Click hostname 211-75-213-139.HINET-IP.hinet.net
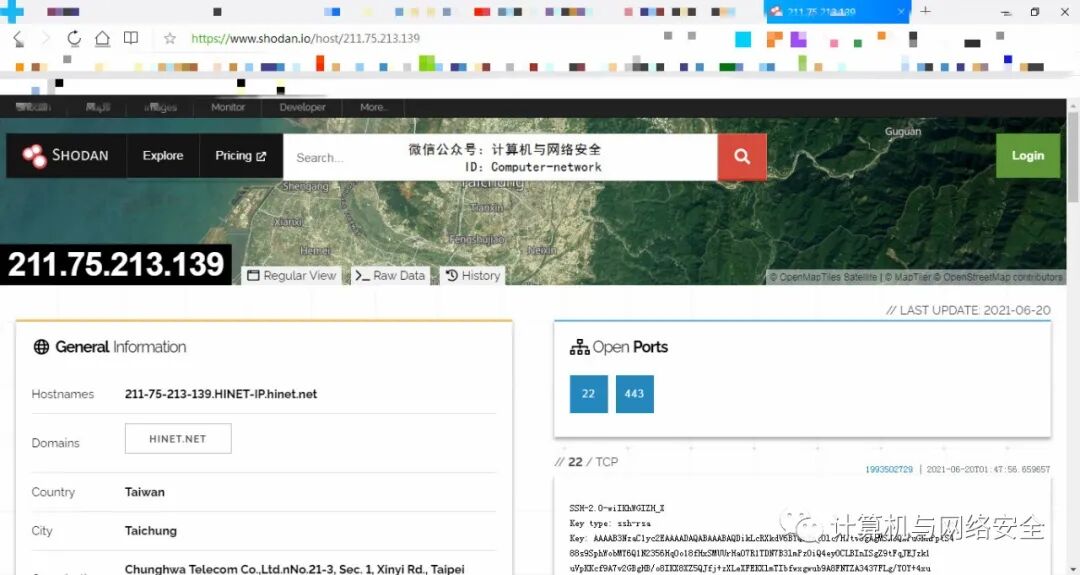 (220, 394)
